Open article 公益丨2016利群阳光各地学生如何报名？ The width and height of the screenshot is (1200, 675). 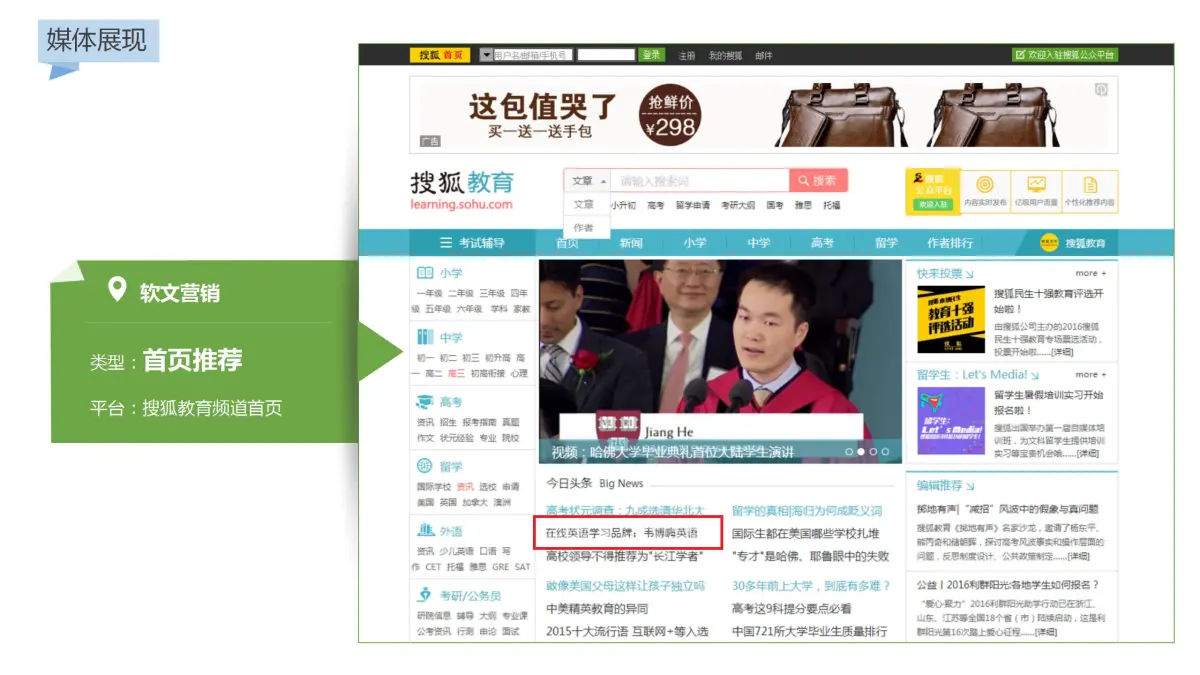pos(1008,585)
